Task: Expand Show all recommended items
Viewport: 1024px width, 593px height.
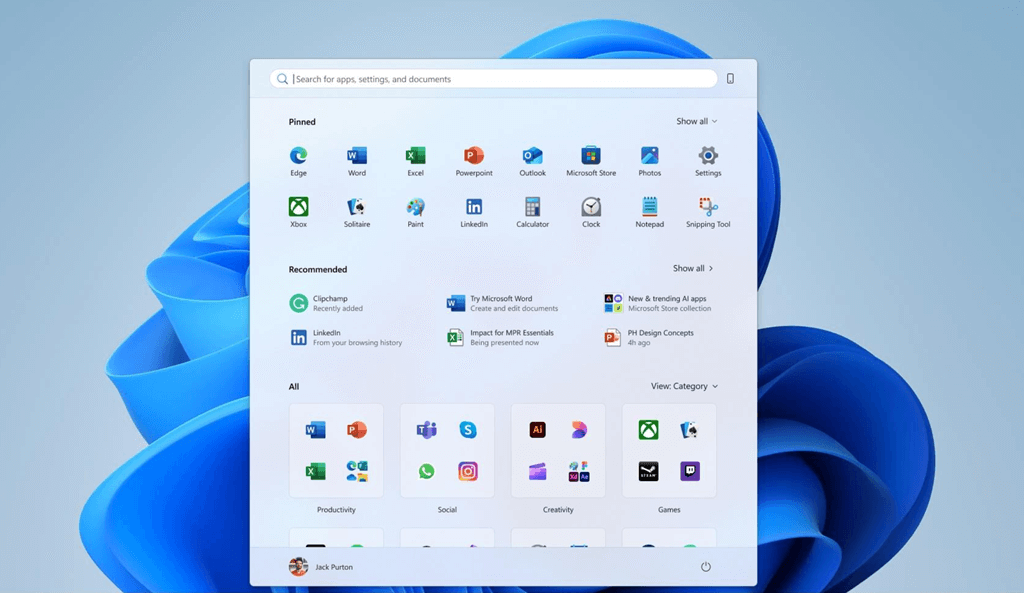Action: coord(692,268)
